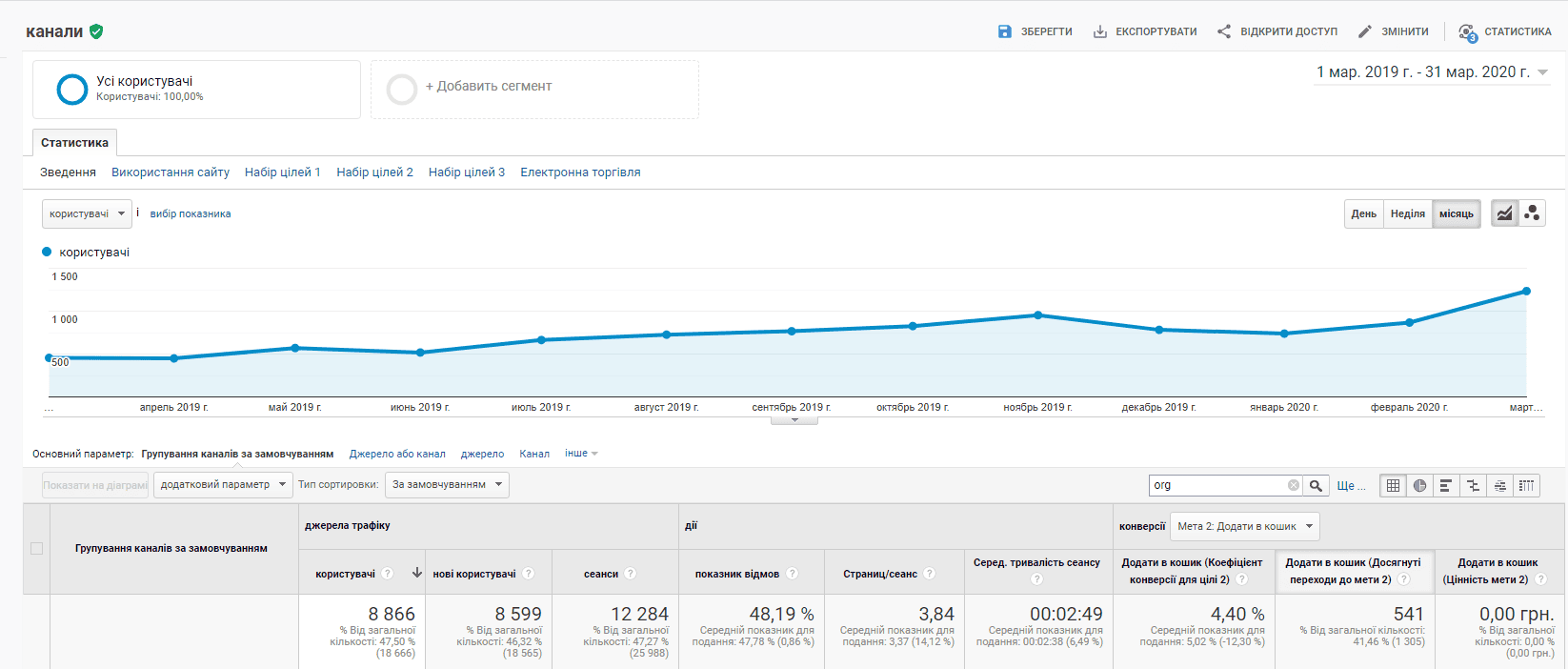Clear the 'org' search filter
This screenshot has width=1568, height=669.
point(1293,485)
